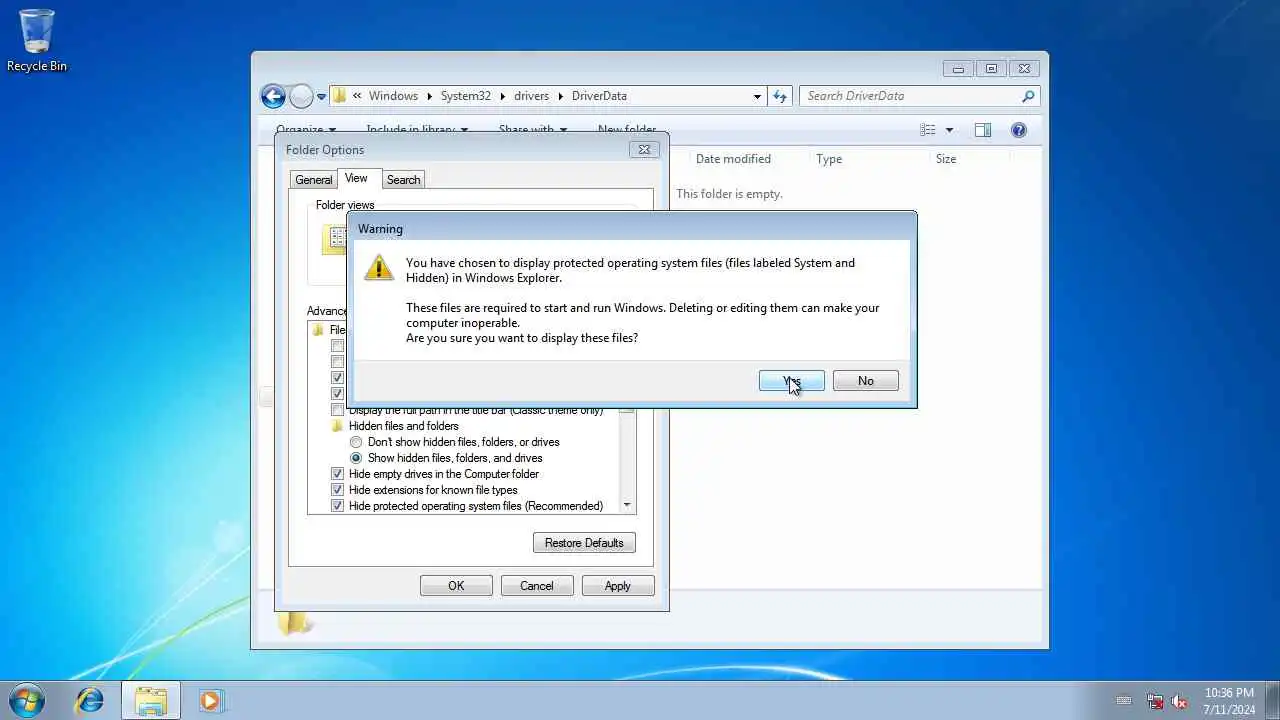Select Don't show hidden files radio button
This screenshot has height=720, width=1280.
(x=356, y=442)
